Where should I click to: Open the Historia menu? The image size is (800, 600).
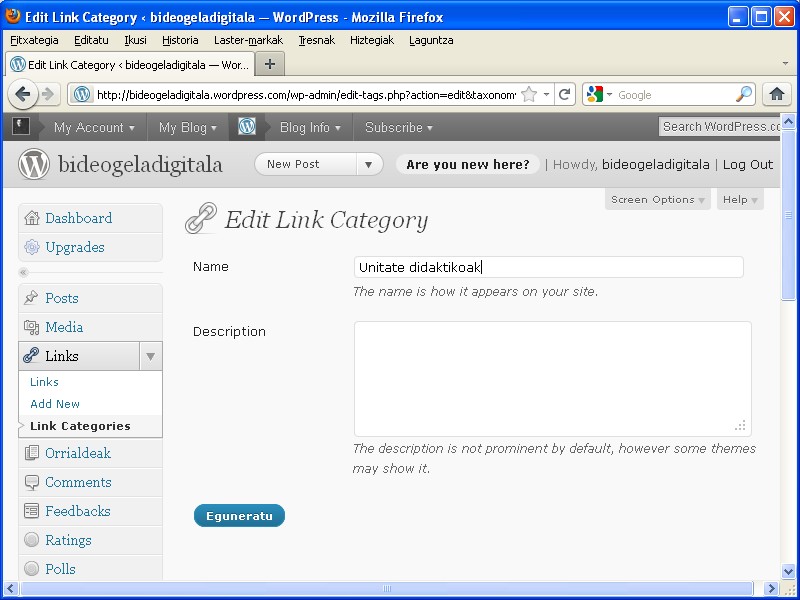click(180, 40)
